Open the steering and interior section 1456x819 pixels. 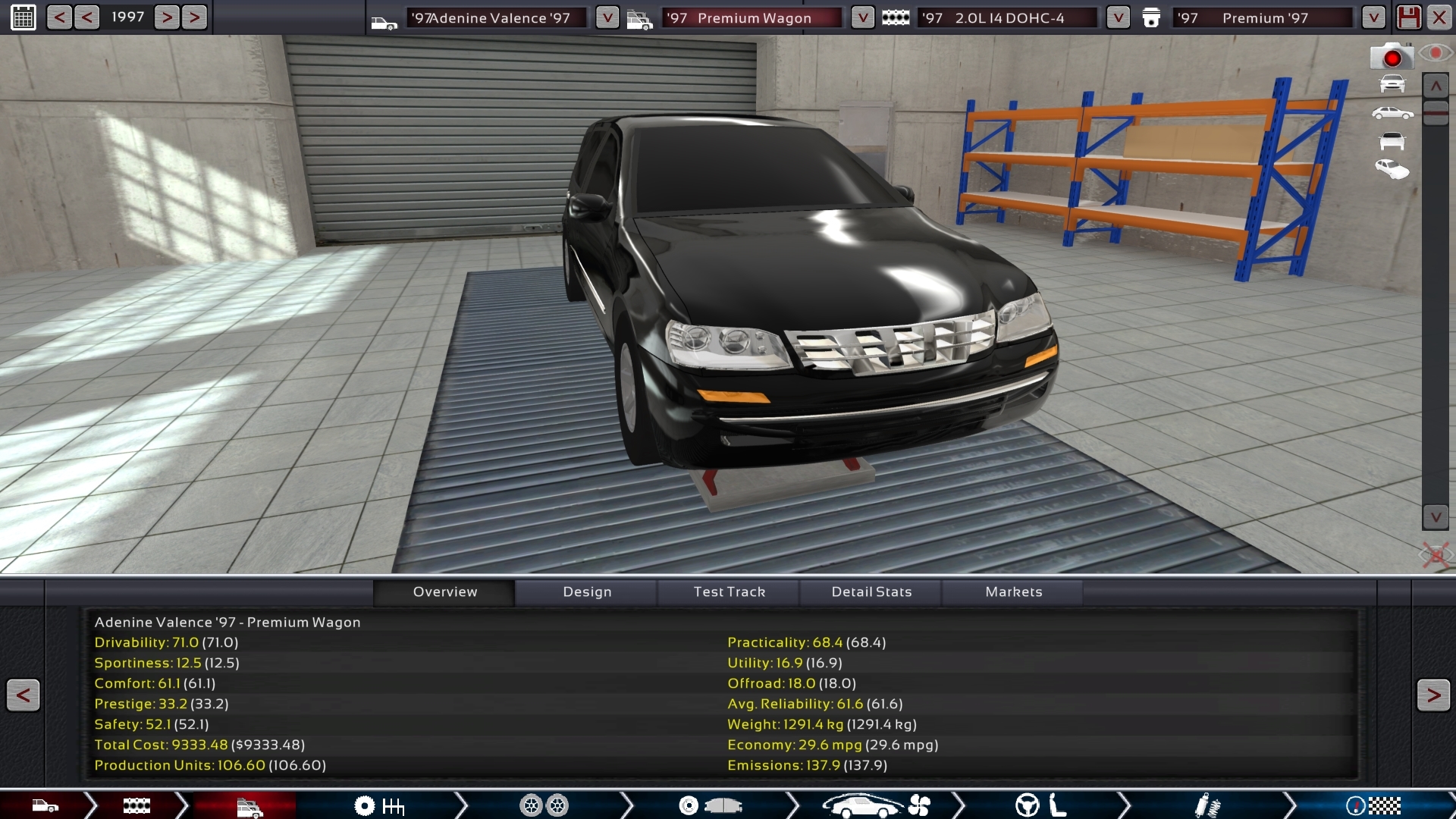coord(1040,805)
